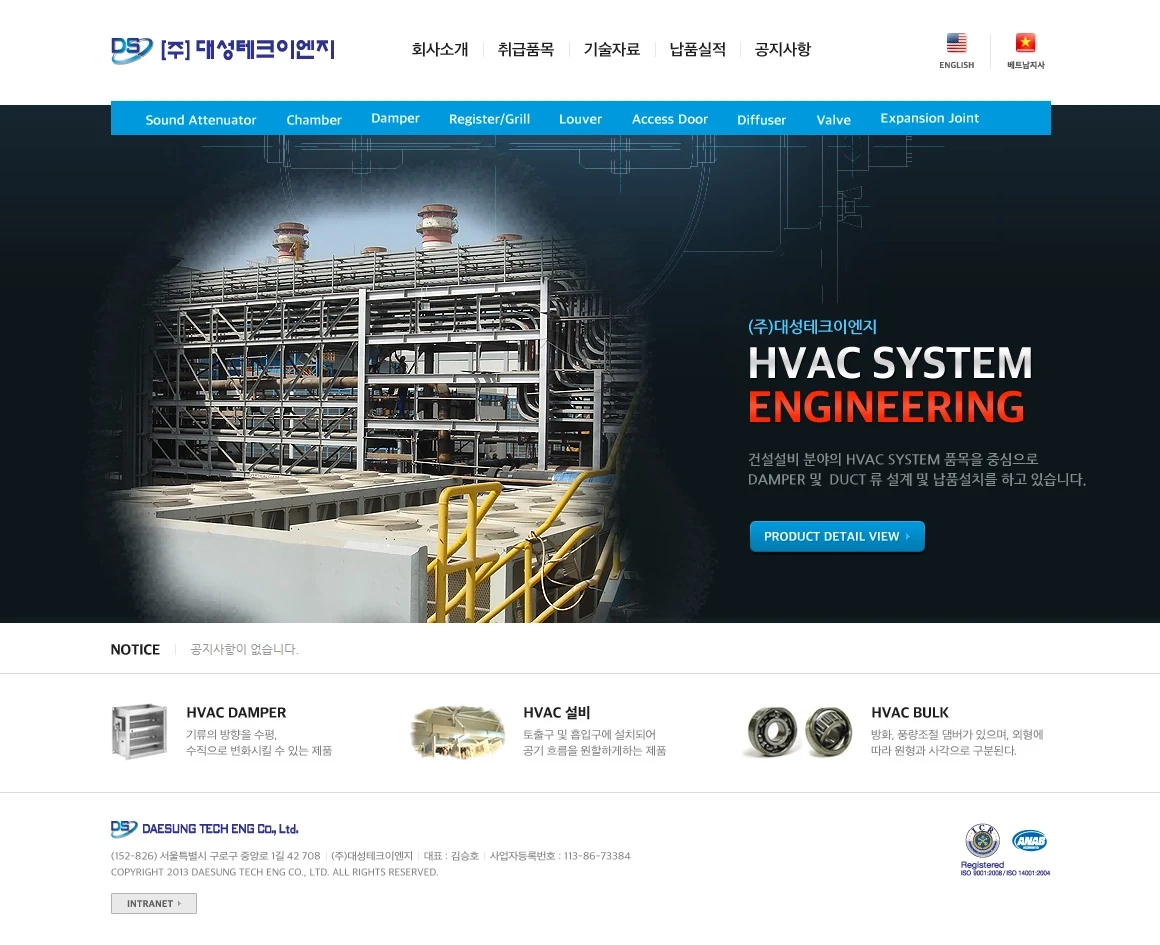Click the ANAB accreditation logo
1160x945 pixels.
1029,840
